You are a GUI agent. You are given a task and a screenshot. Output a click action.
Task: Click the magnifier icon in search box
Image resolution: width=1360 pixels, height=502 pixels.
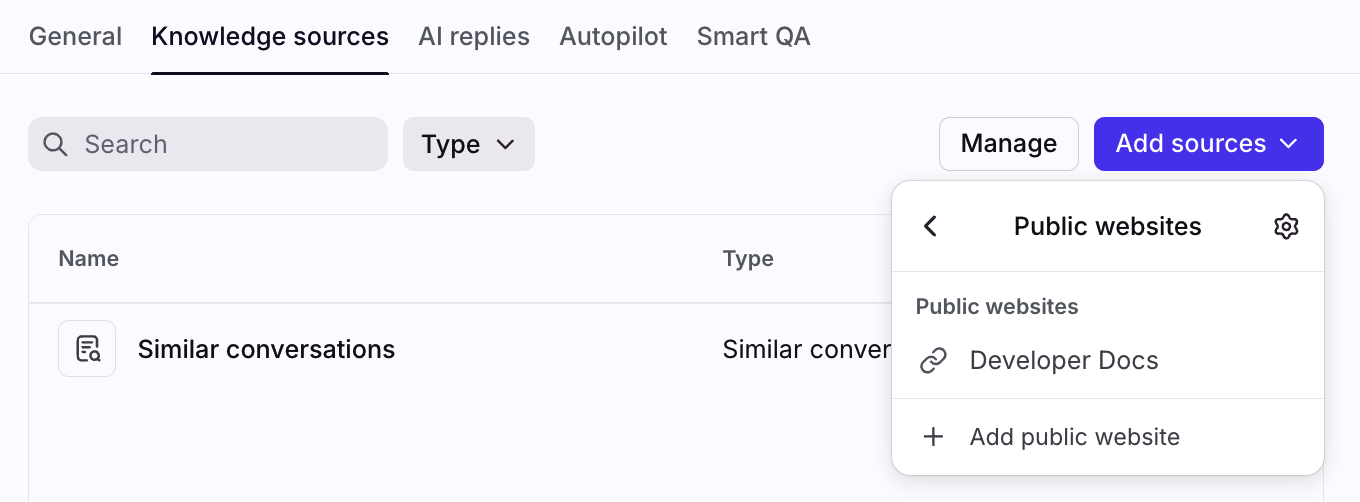(x=56, y=144)
